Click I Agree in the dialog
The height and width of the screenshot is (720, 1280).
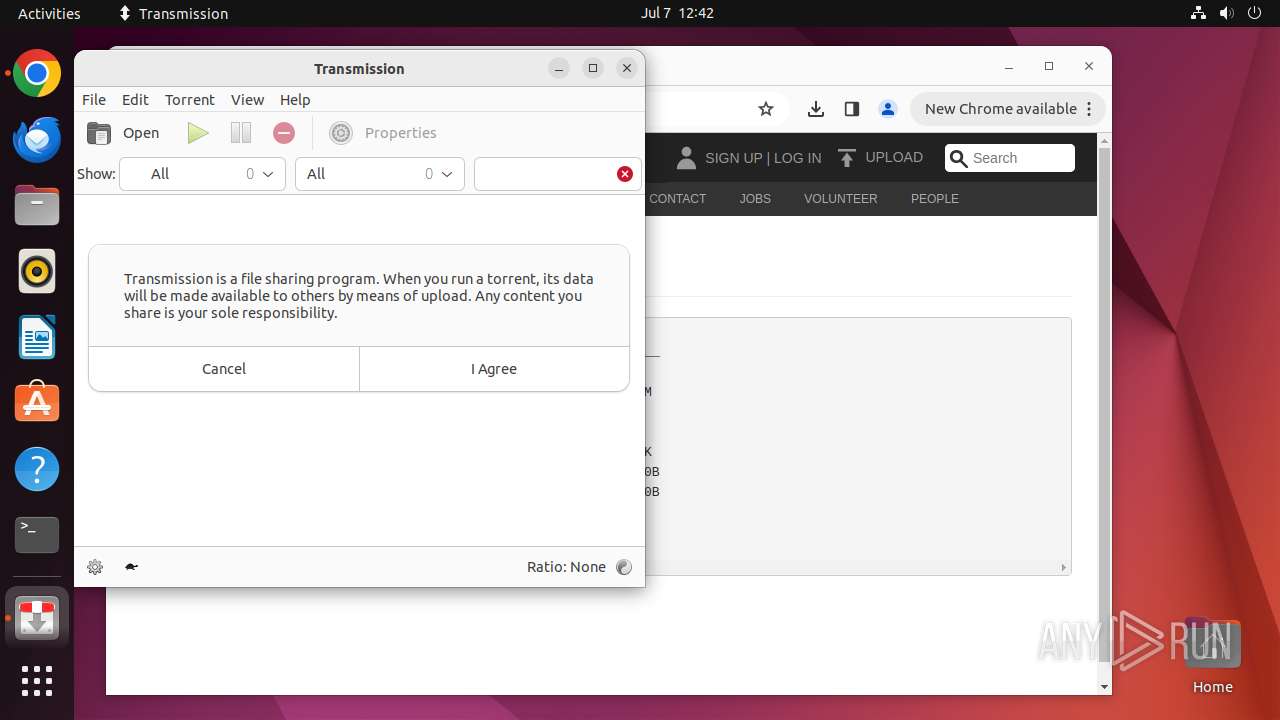click(x=494, y=369)
